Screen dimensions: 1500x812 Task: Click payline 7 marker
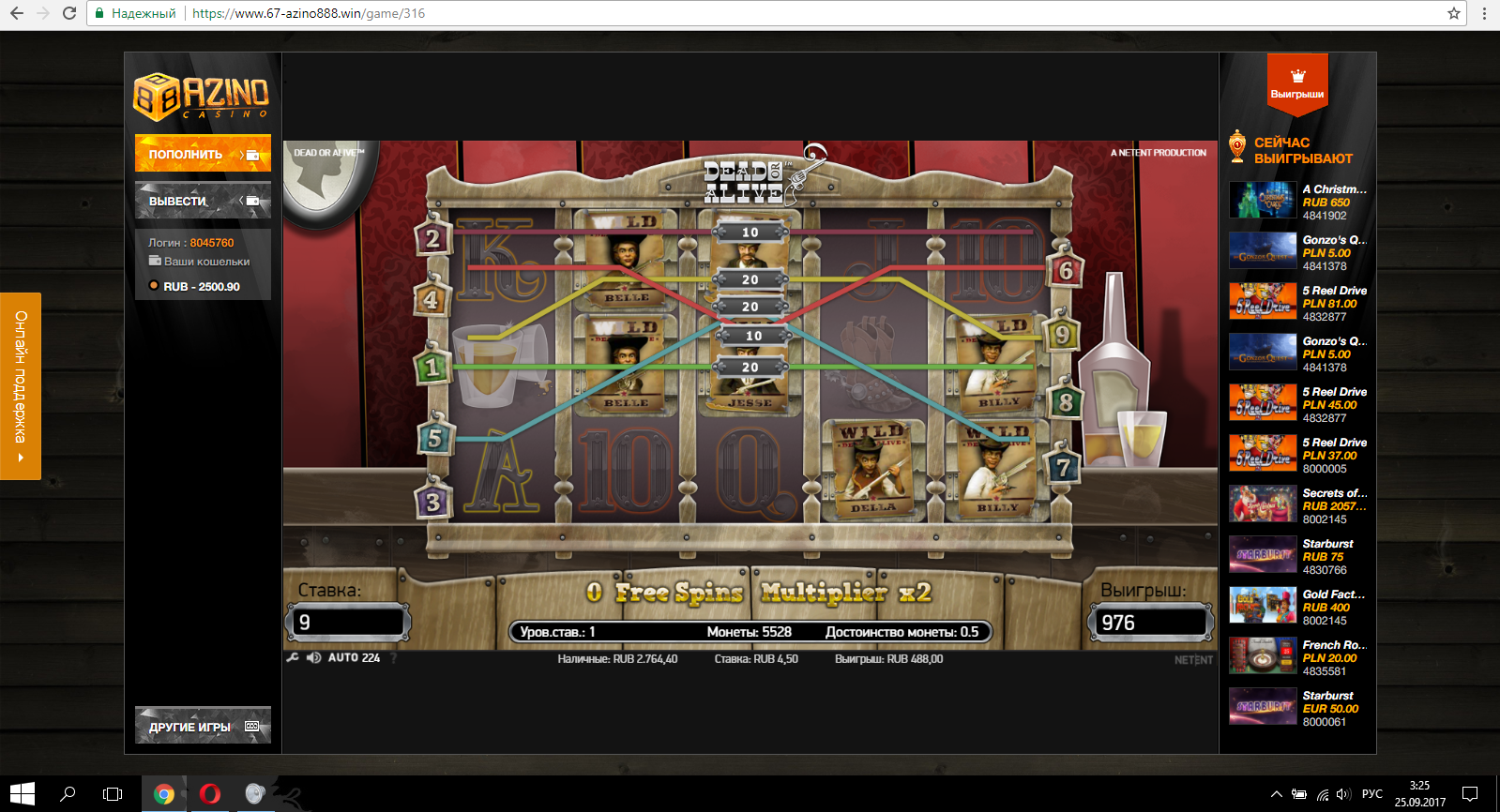click(1063, 466)
